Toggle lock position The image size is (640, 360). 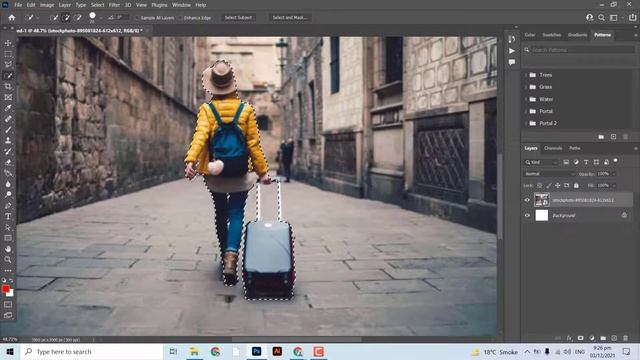[x=558, y=185]
